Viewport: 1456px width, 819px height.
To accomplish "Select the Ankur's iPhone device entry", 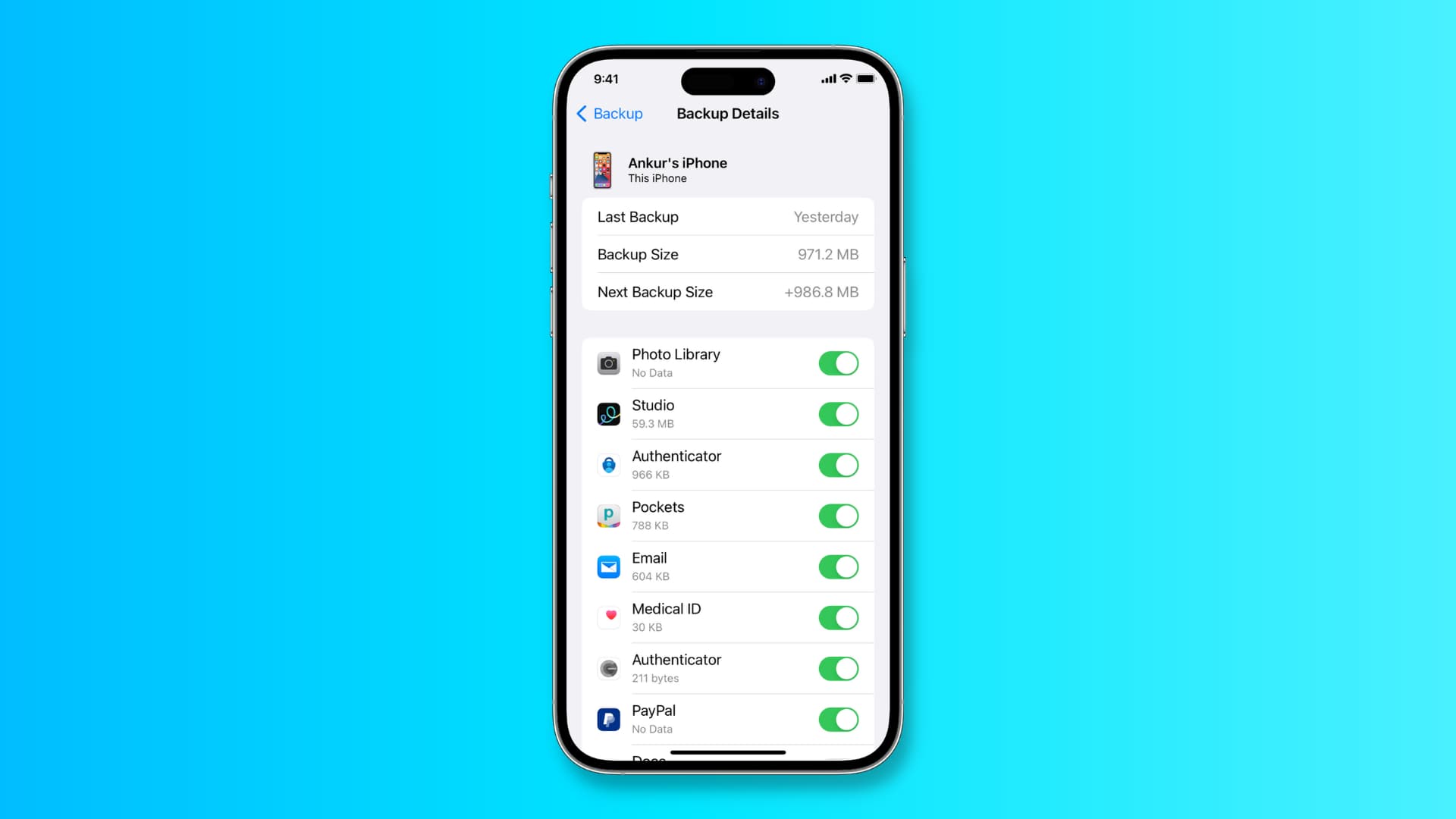I will coord(727,169).
